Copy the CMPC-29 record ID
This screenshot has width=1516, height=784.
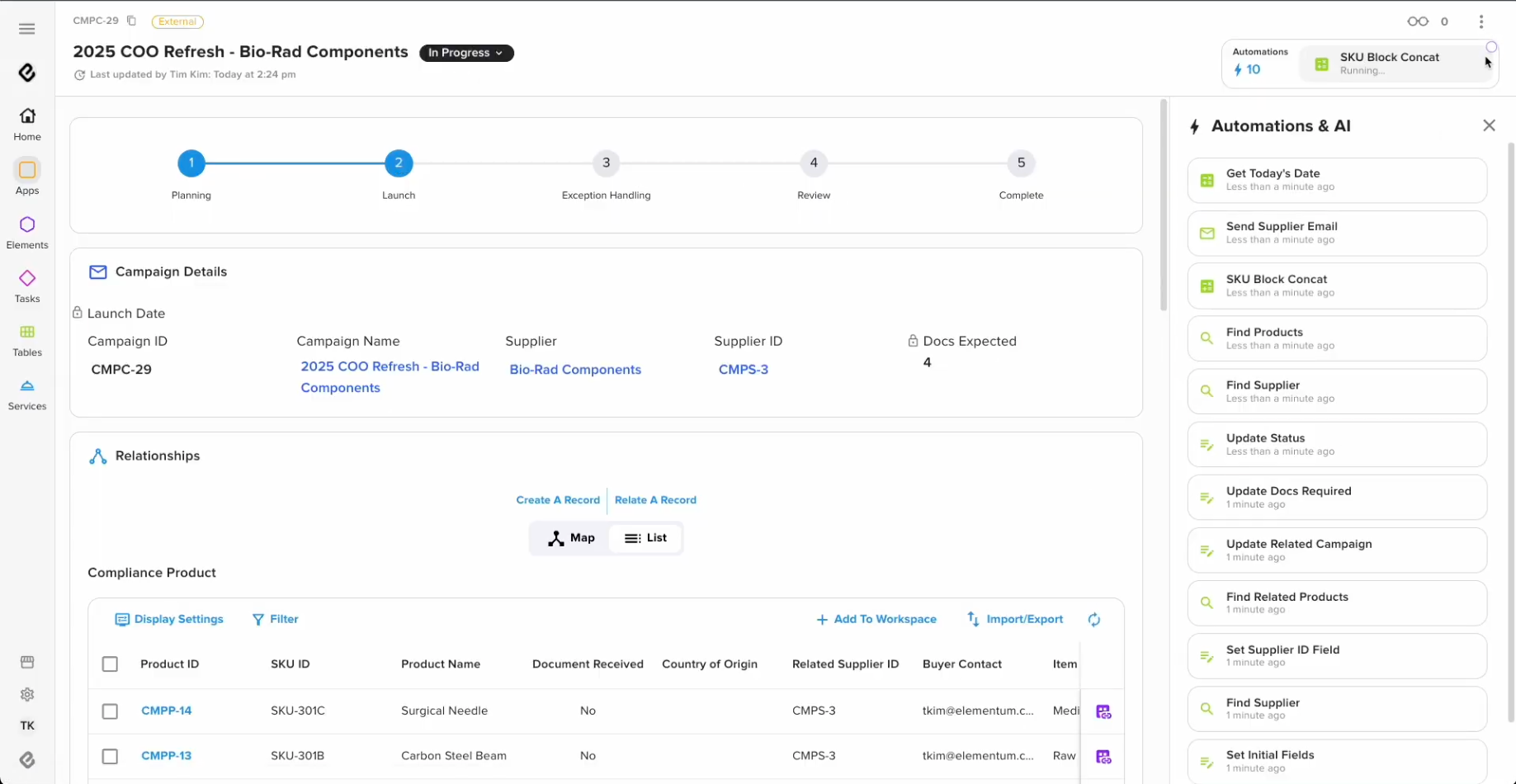(x=131, y=21)
